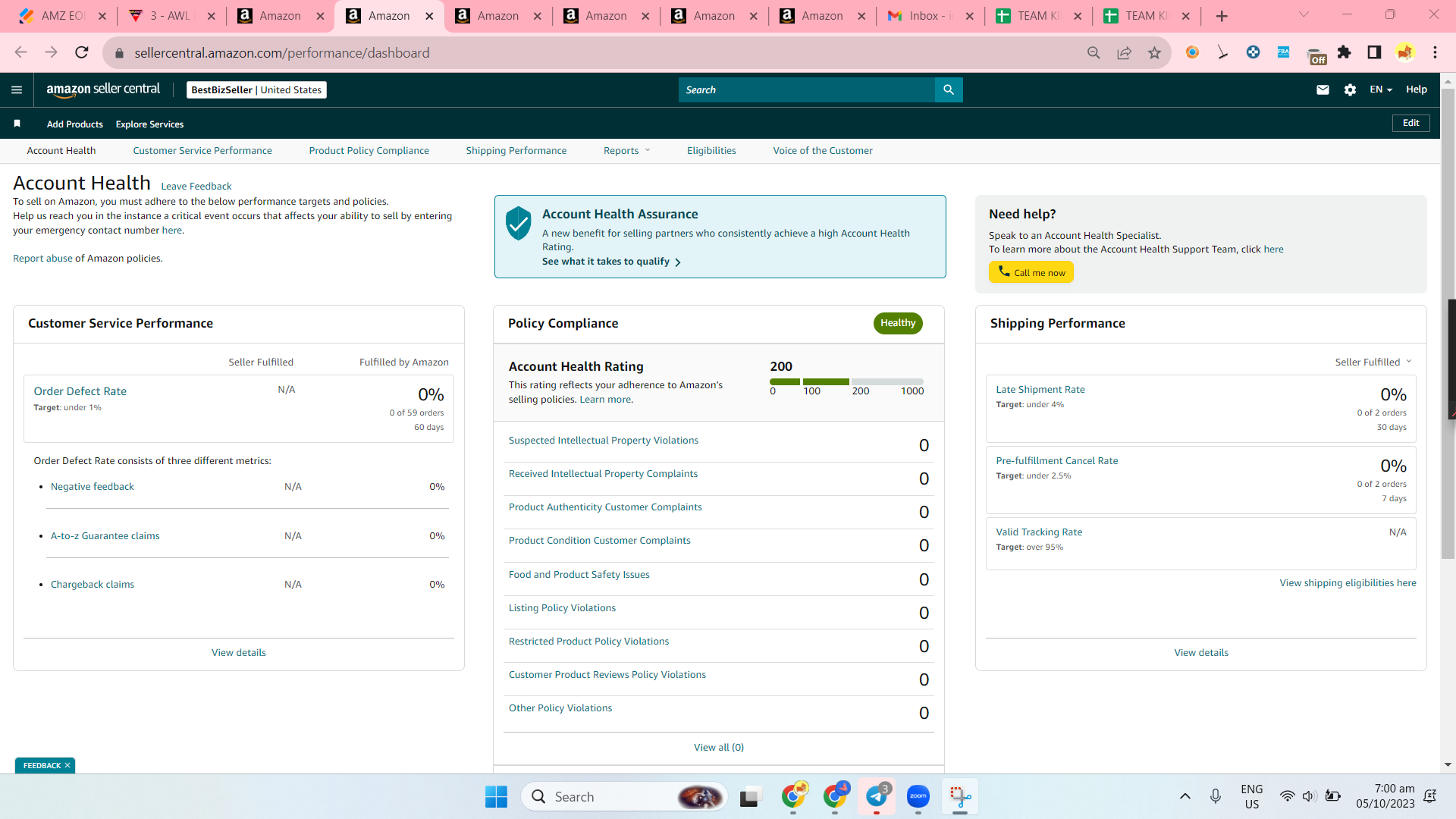Open Restricted Product Policy Violations
This screenshot has width=1456, height=819.
click(x=589, y=641)
